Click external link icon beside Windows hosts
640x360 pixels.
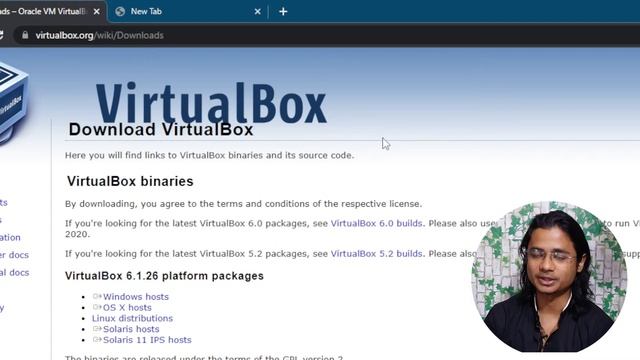click(97, 296)
